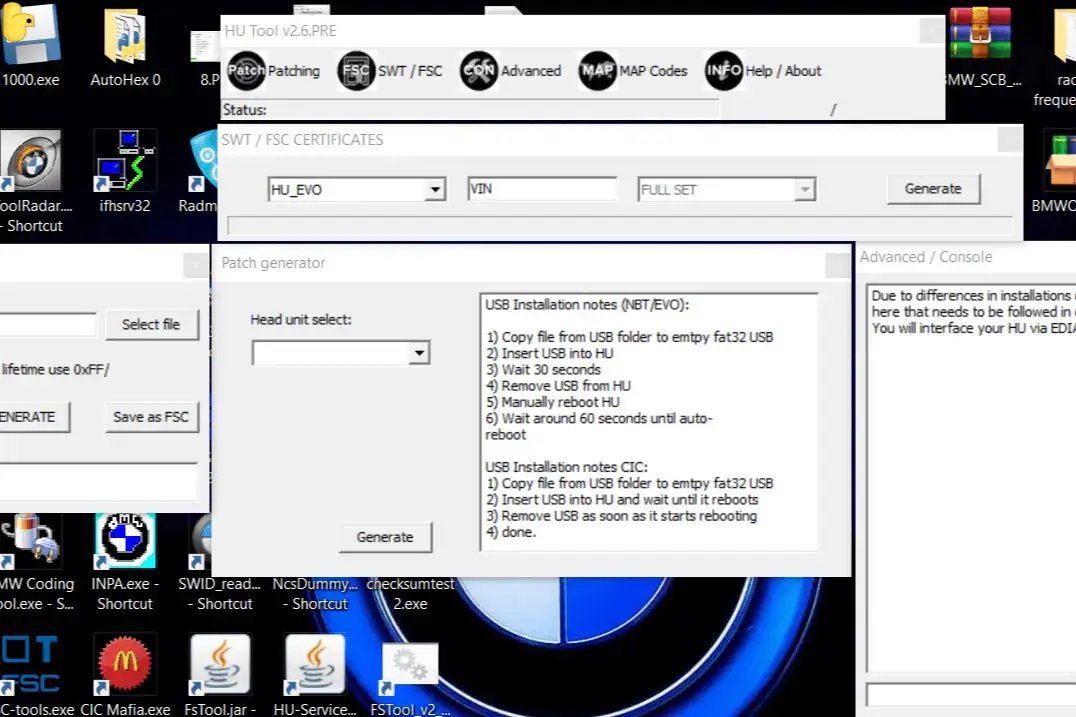The image size is (1076, 717).
Task: Open the SWT / FSC section icon
Action: (x=356, y=71)
